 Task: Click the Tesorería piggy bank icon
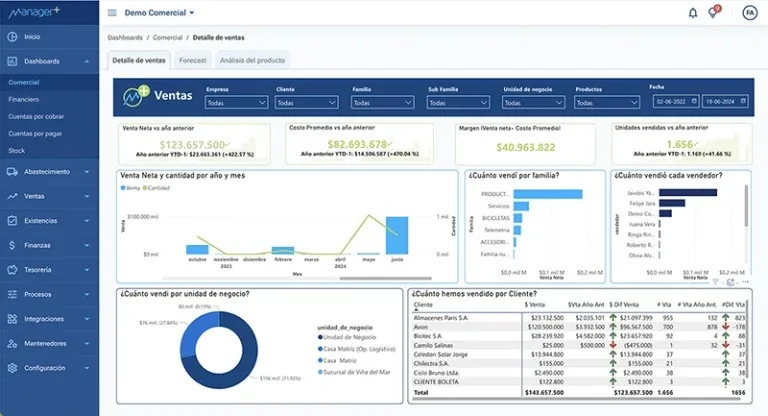click(x=12, y=270)
